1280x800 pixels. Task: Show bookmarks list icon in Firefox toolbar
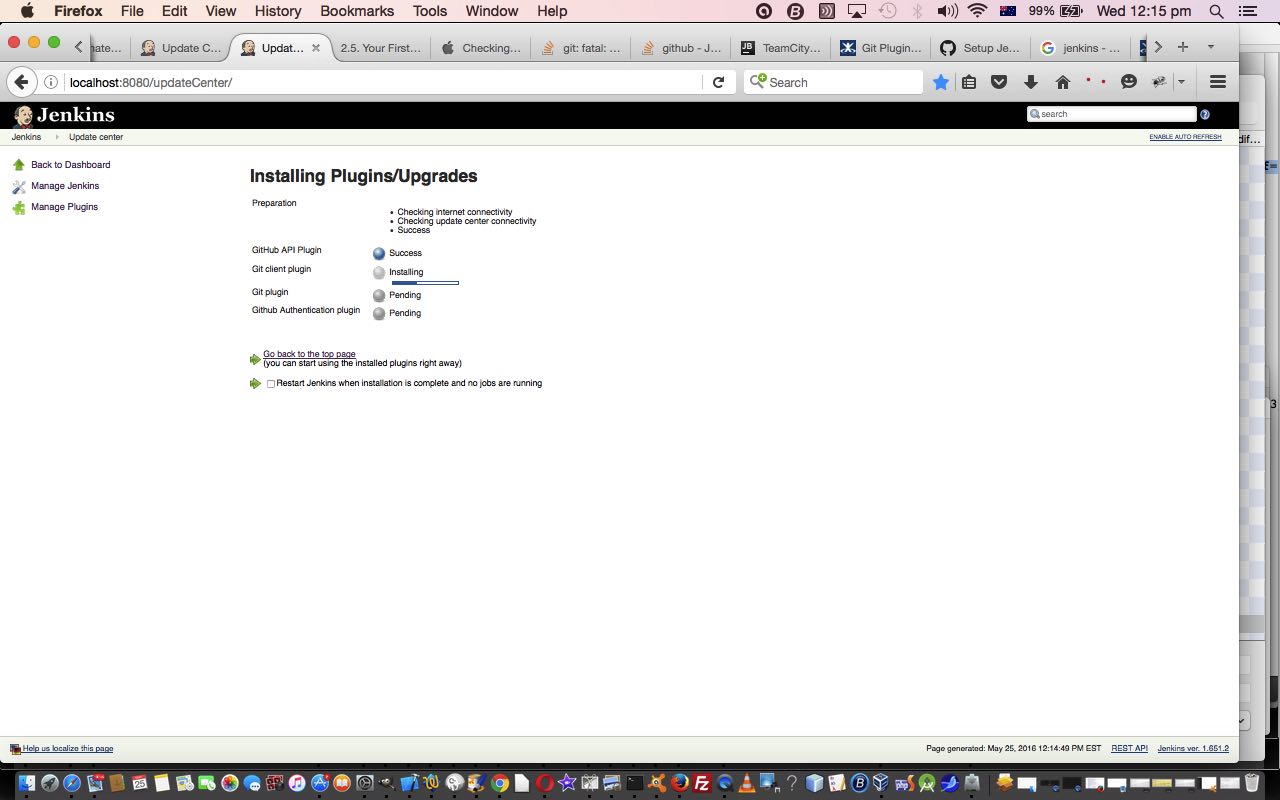[x=969, y=82]
